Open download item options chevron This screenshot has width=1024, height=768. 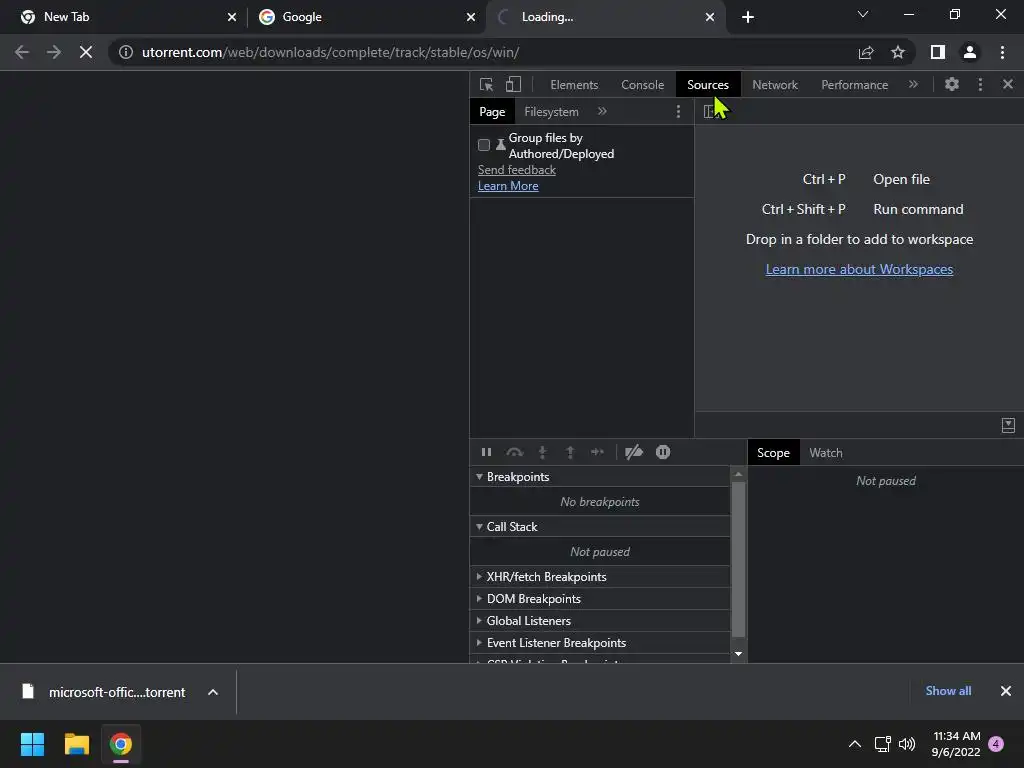(x=213, y=692)
